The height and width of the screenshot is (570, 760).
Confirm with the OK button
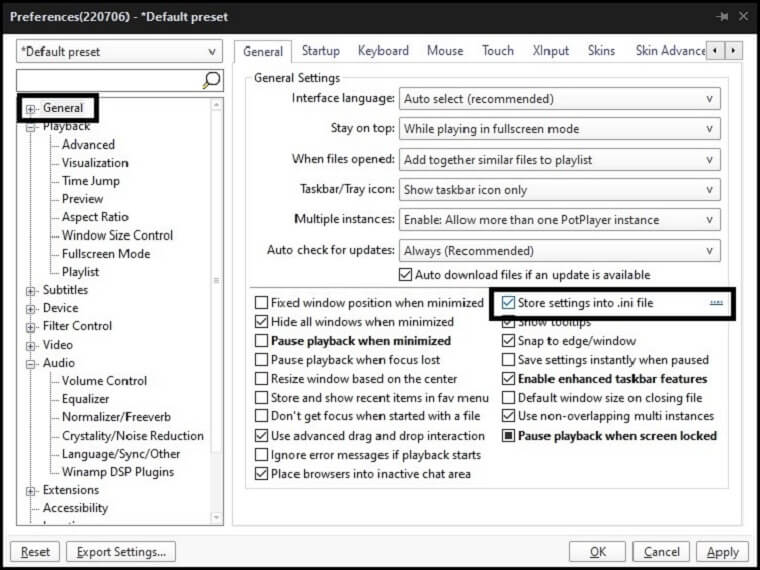click(x=598, y=552)
